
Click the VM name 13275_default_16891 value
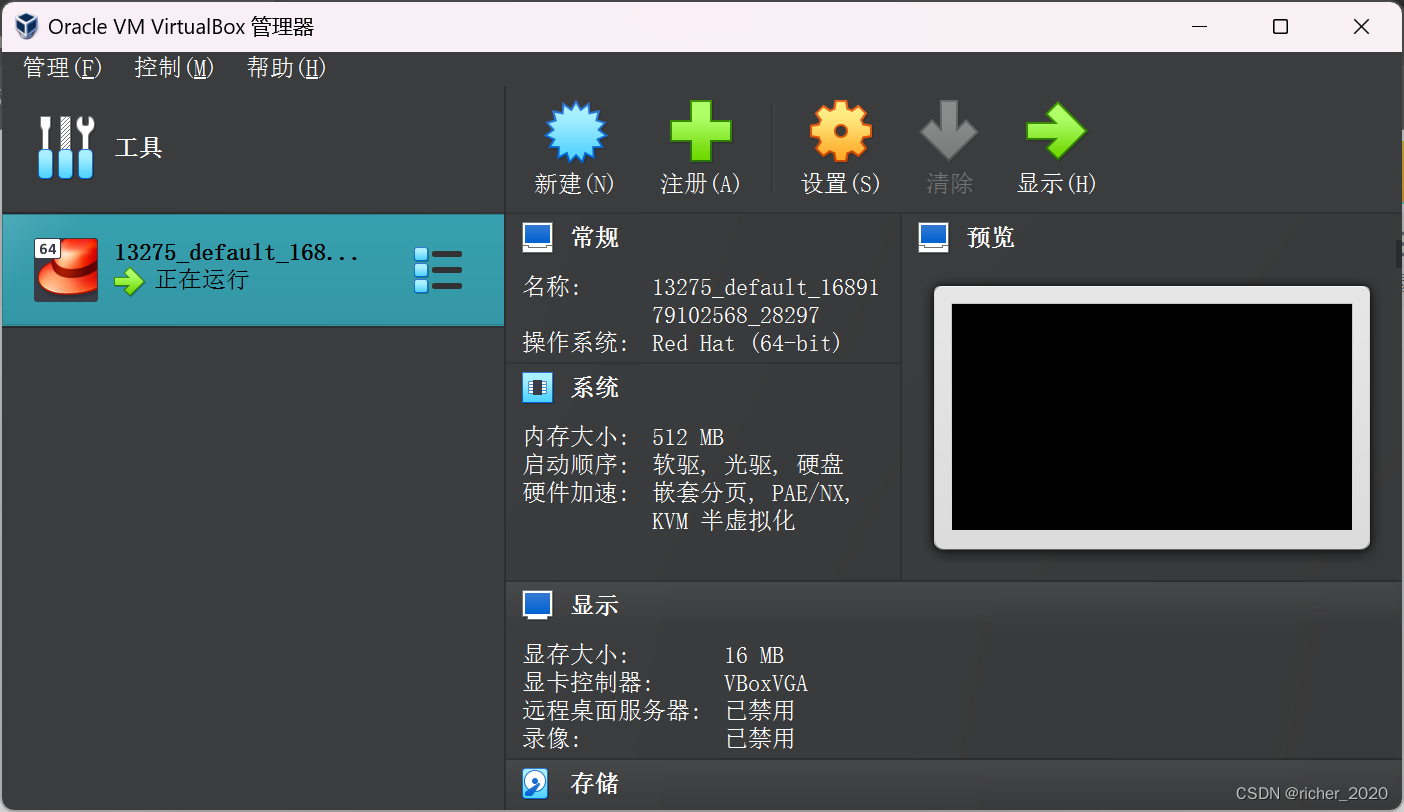coord(765,301)
